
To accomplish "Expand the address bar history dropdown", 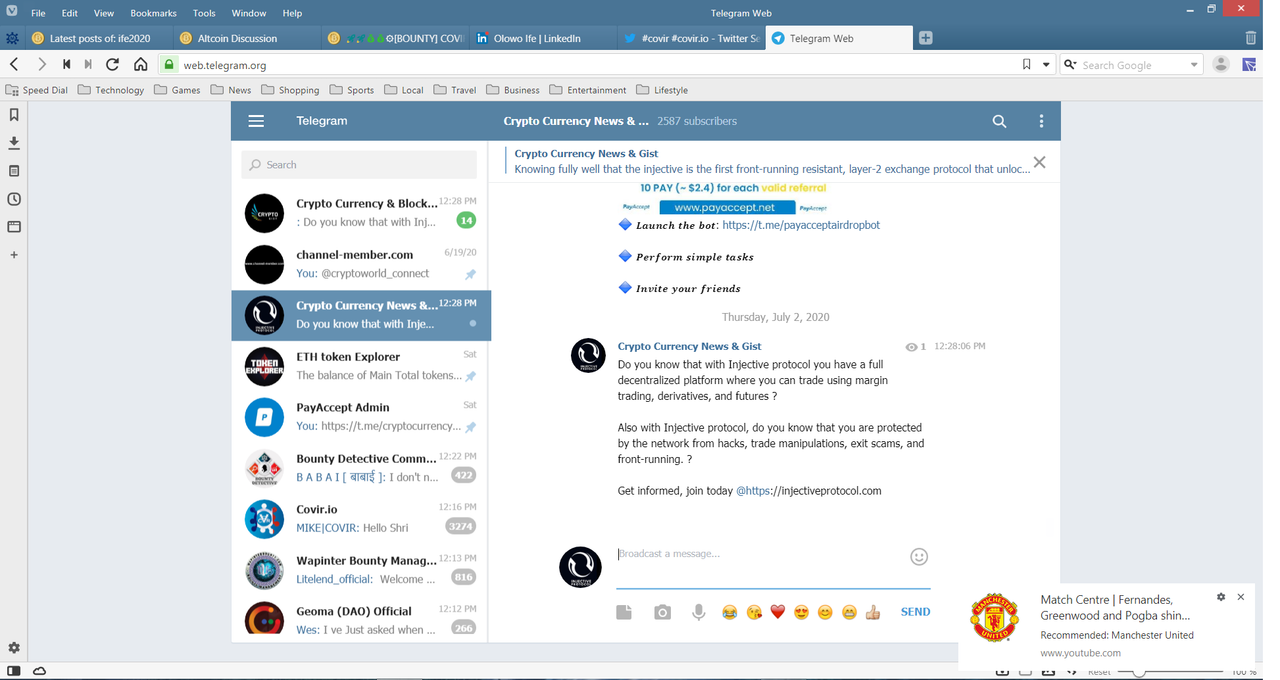I will tap(1046, 64).
